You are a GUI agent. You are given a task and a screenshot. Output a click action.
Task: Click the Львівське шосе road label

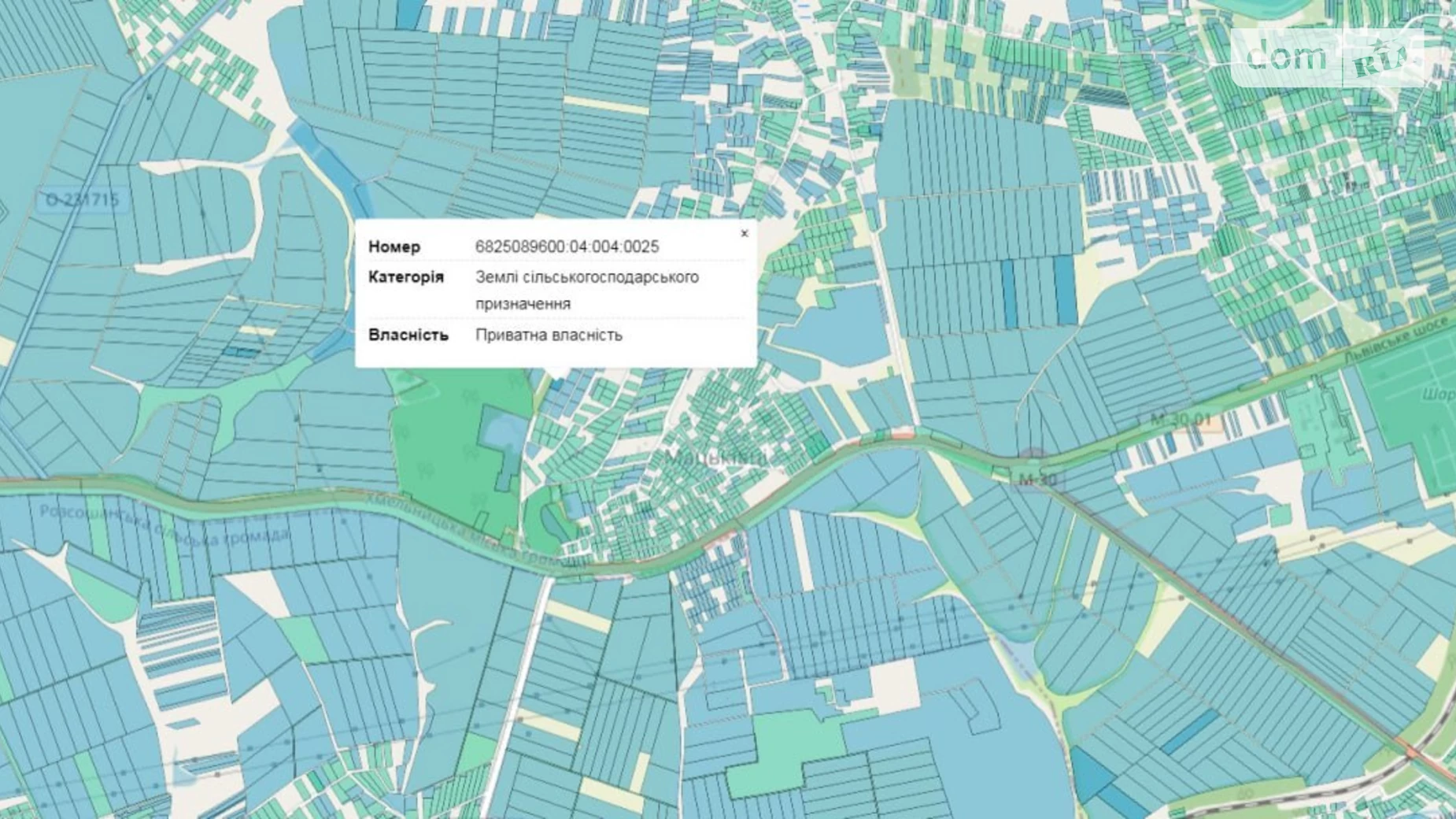1395,341
